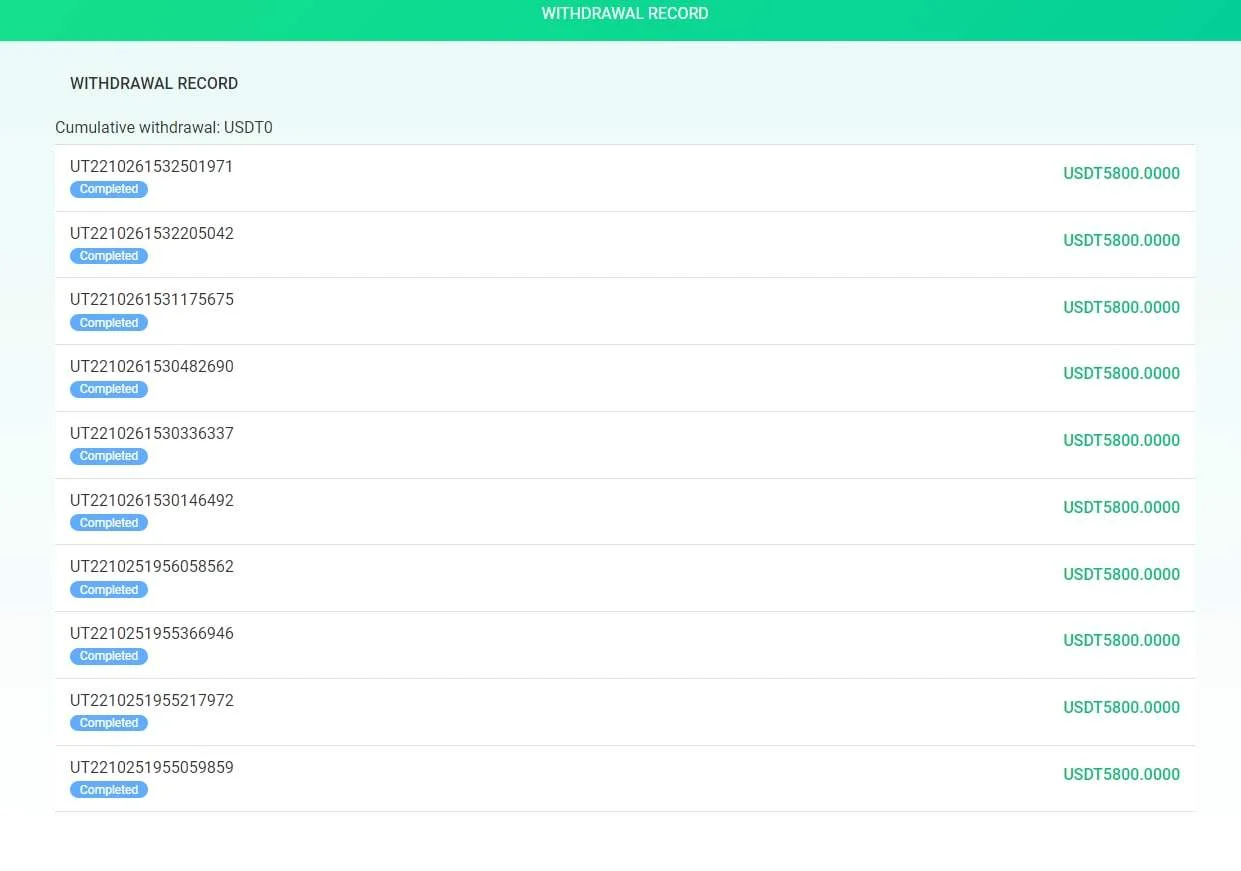Click USDT5800.0000 amount for UT2210261532501971
This screenshot has width=1241, height=871.
click(x=1121, y=174)
